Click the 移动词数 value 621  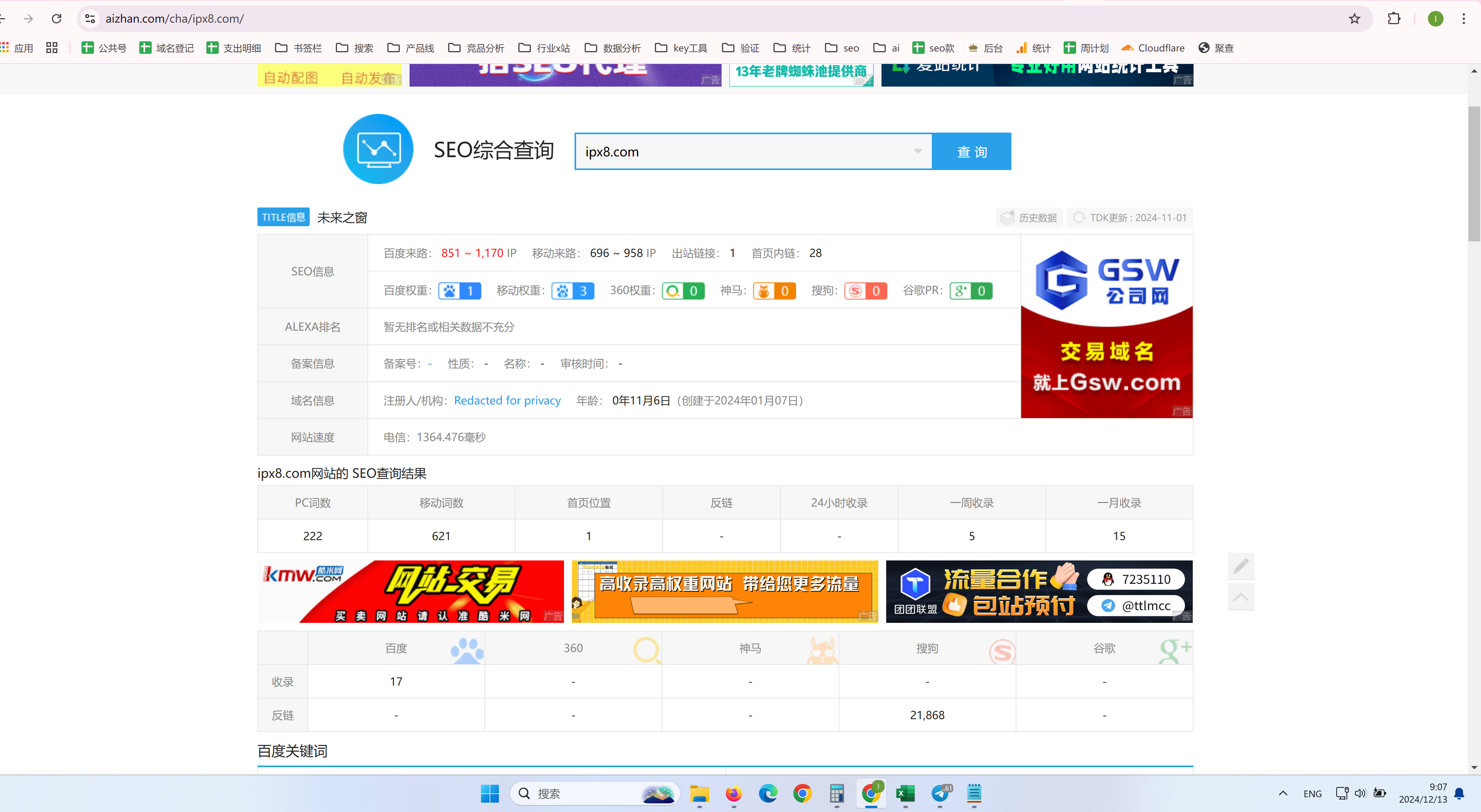[441, 536]
